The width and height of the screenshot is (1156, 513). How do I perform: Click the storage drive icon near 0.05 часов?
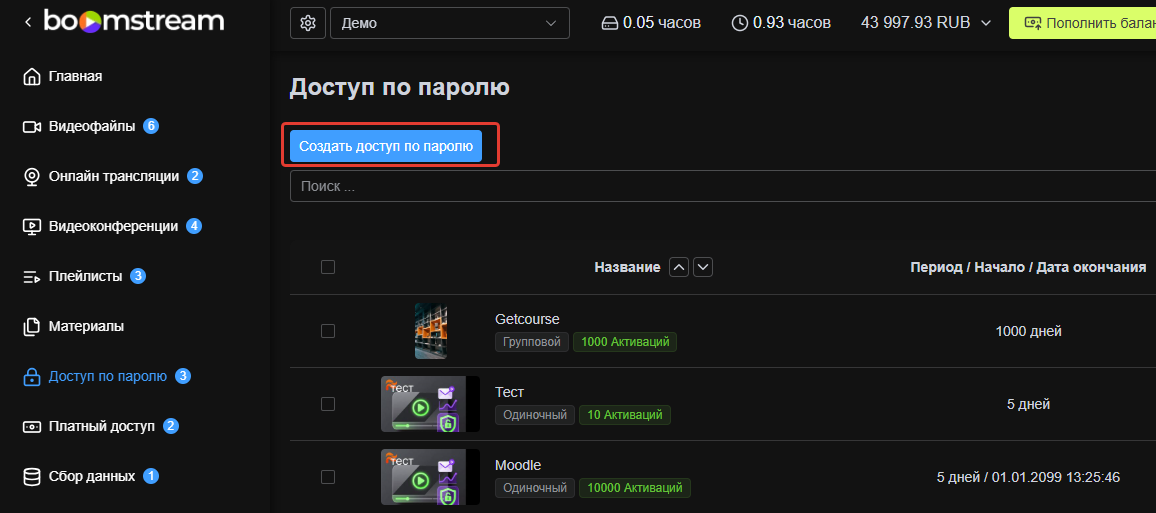610,24
